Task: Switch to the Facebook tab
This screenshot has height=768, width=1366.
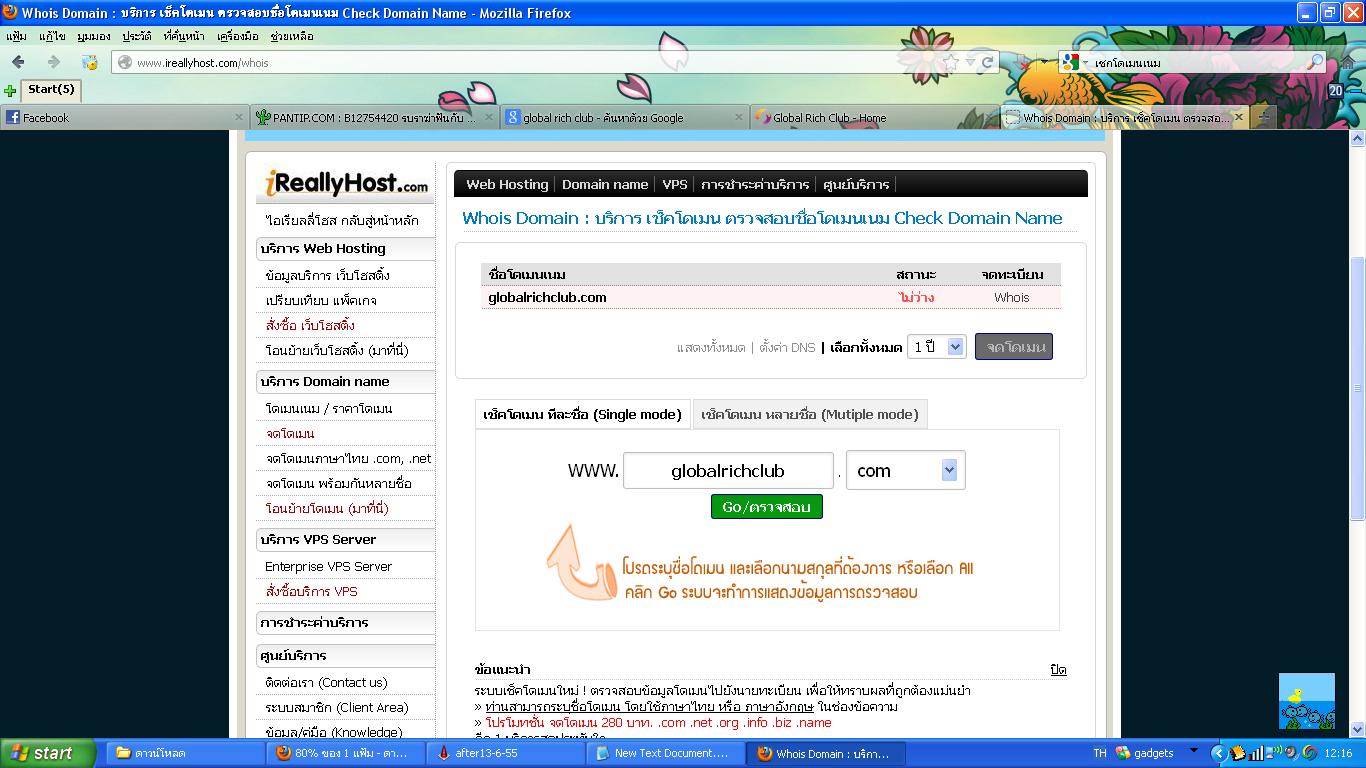Action: (x=124, y=117)
